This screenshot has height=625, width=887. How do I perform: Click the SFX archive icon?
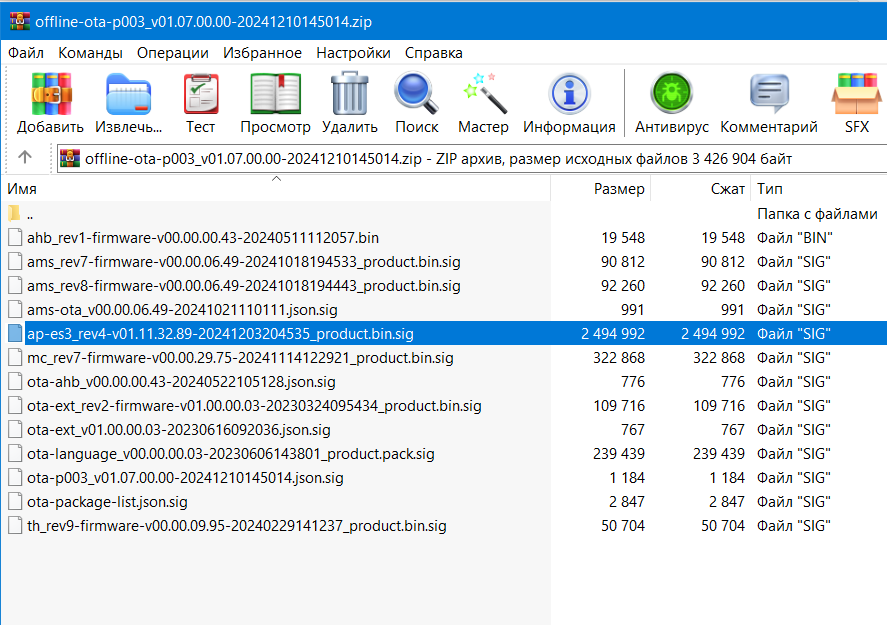coord(856,94)
